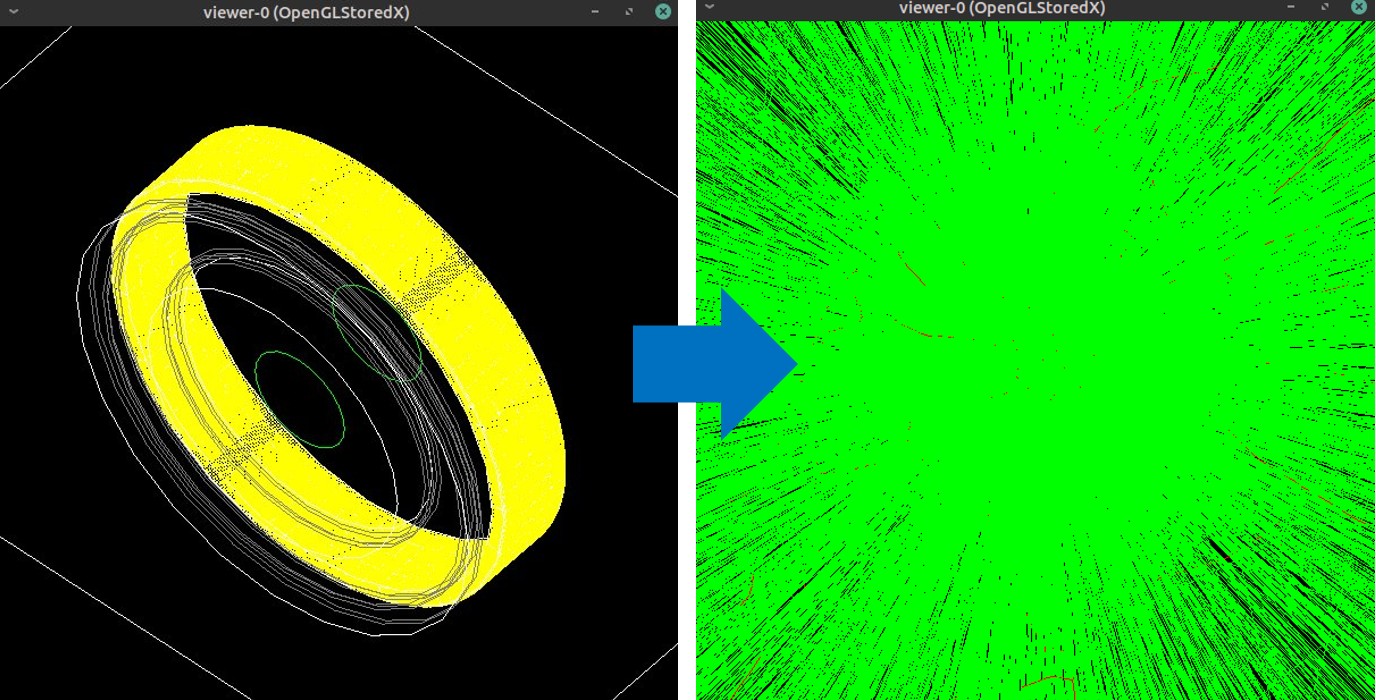The width and height of the screenshot is (1376, 700).
Task: Maximize the right viewer-0 window
Action: [x=1325, y=7]
